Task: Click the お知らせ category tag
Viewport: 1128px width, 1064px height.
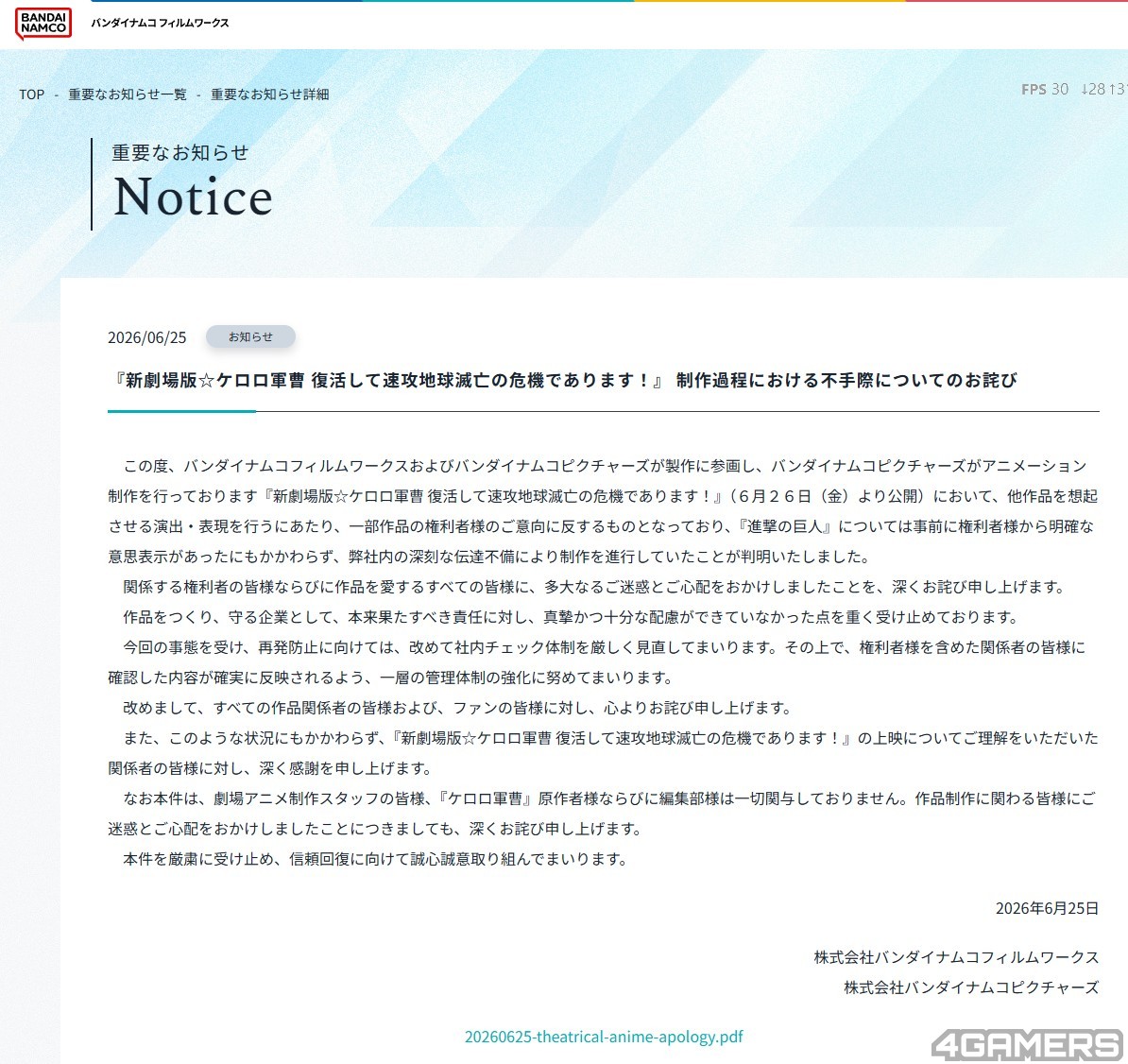Action: click(x=250, y=336)
